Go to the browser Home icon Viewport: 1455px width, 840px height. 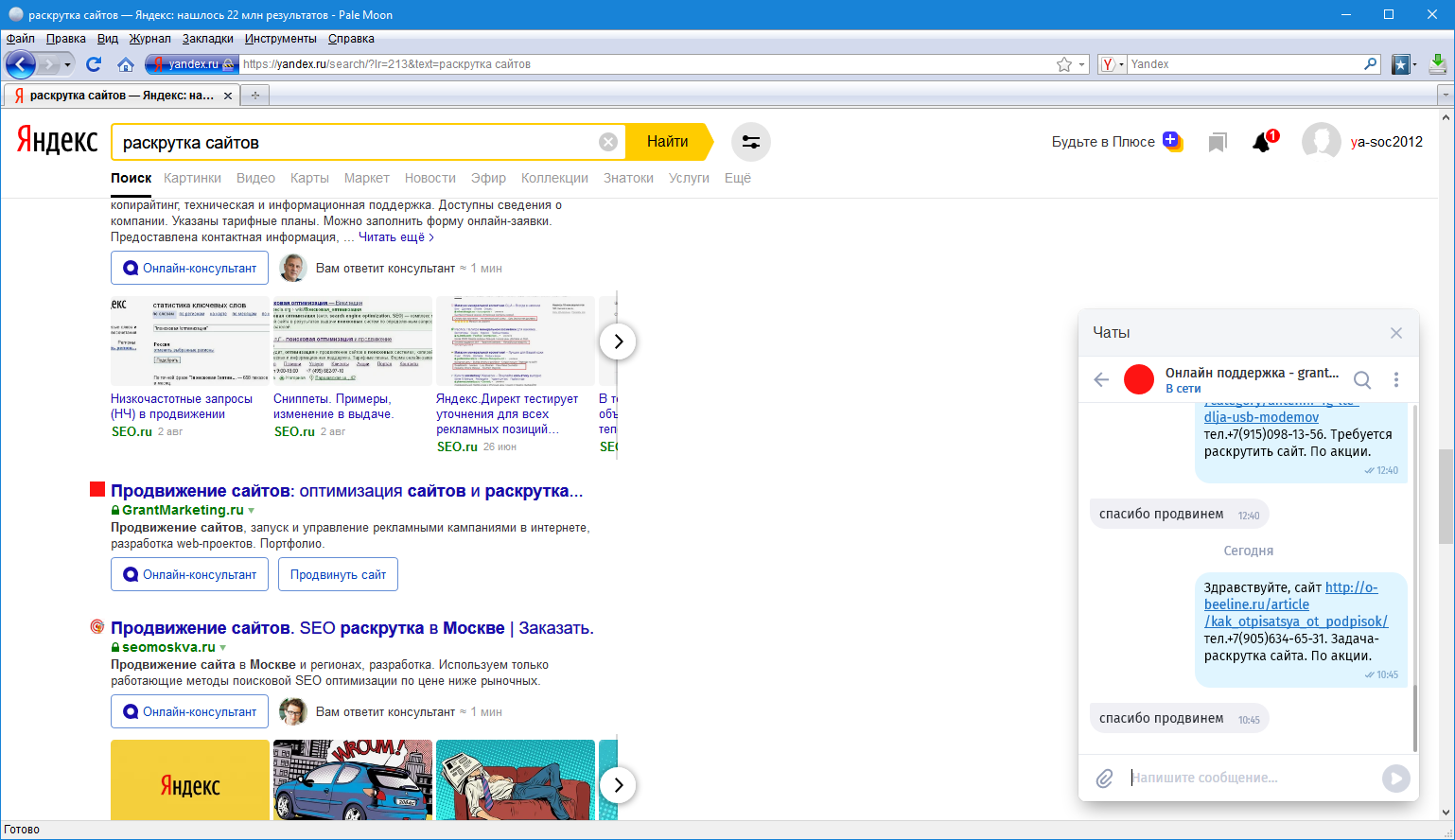pyautogui.click(x=126, y=64)
